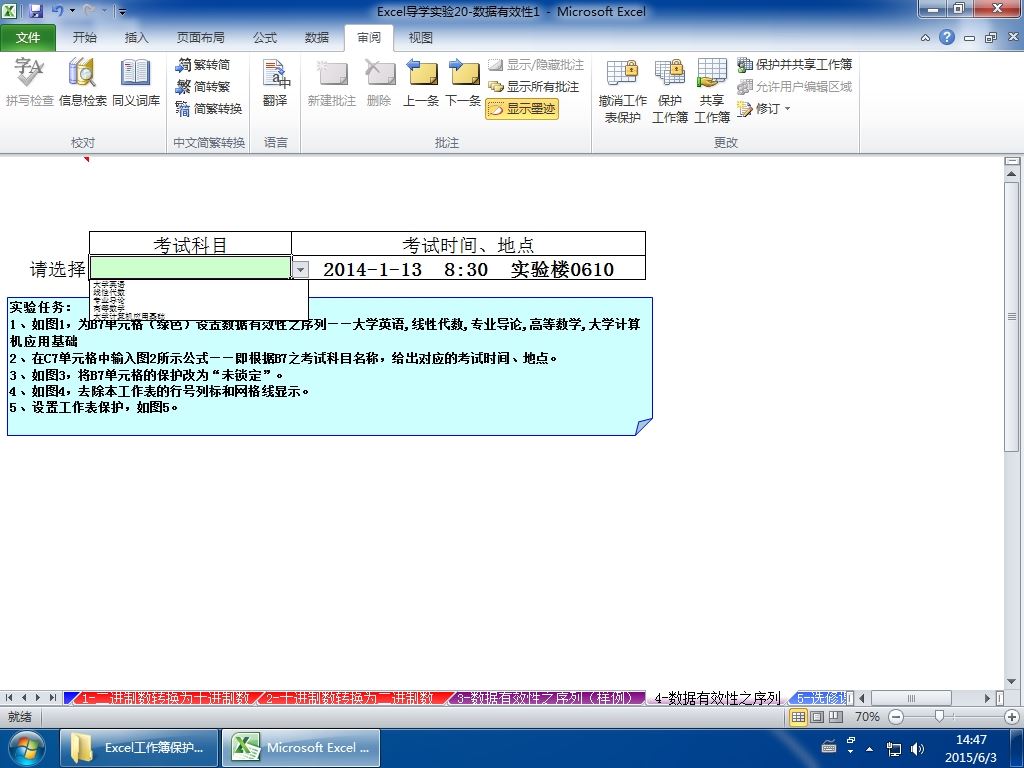This screenshot has width=1024, height=768.
Task: Select 线性代数 from the dropdown list
Action: pos(109,293)
